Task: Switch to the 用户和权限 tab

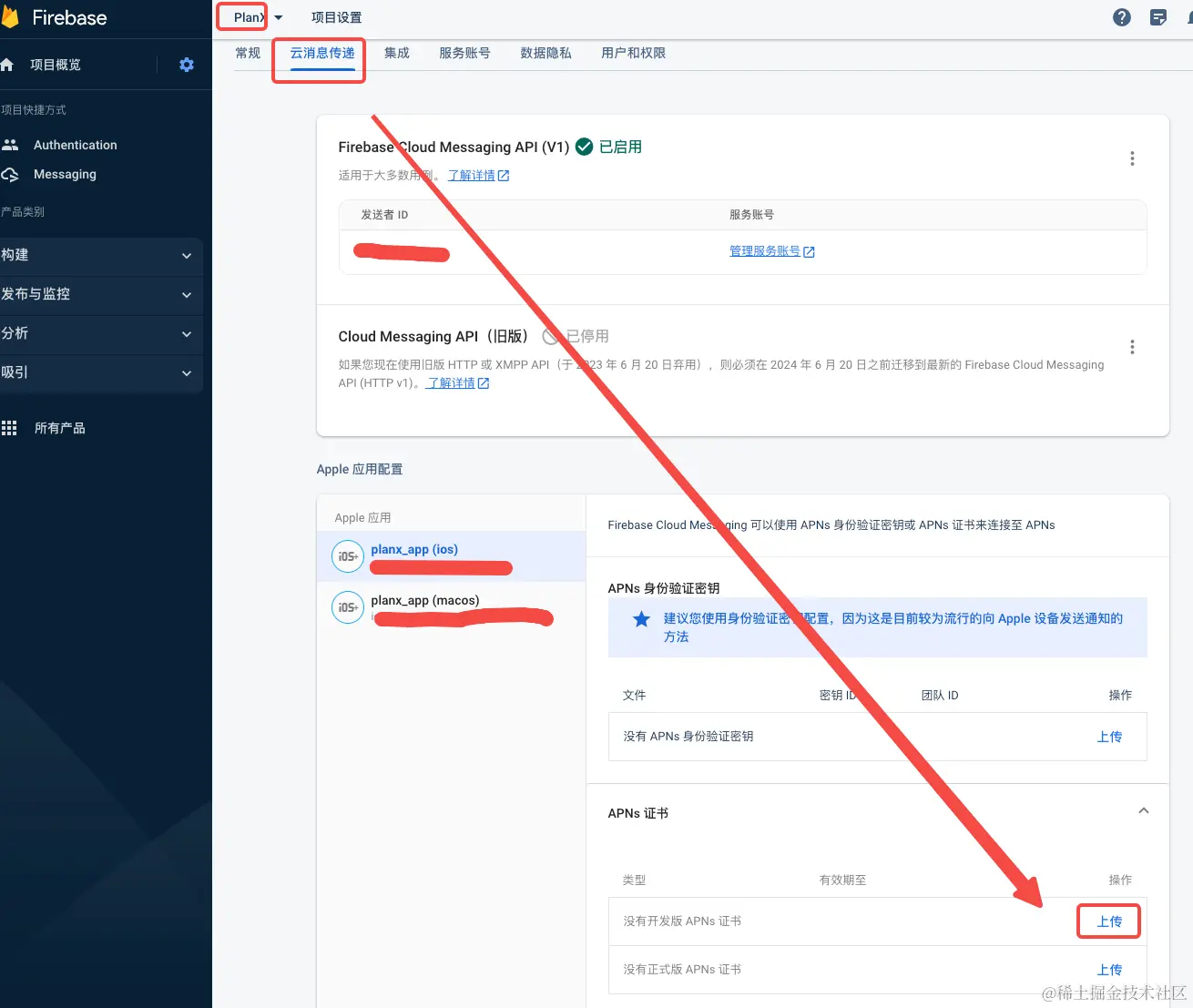Action: coord(634,53)
